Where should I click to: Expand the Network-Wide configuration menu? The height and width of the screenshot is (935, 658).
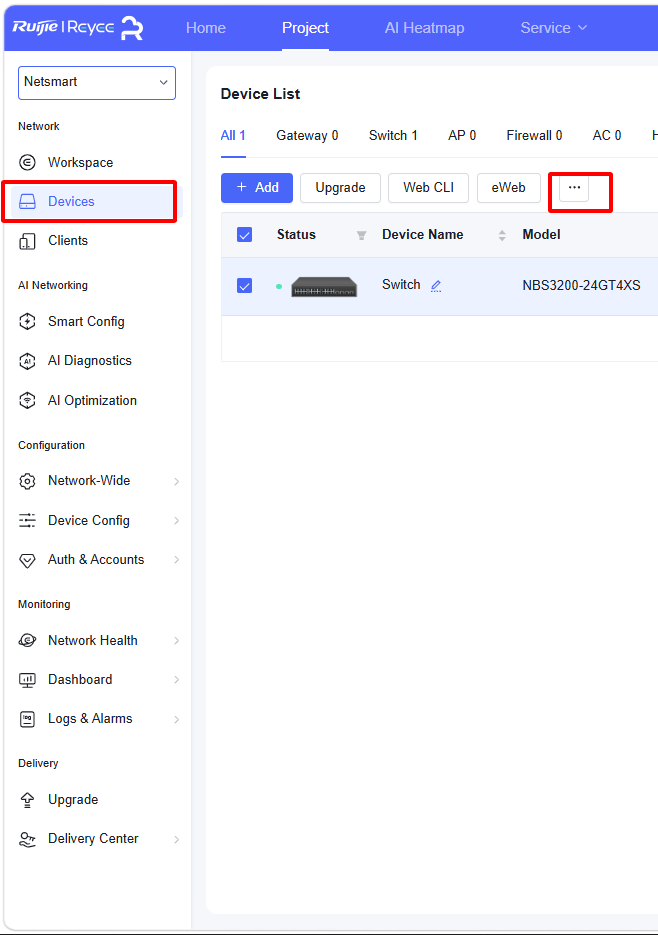(99, 481)
